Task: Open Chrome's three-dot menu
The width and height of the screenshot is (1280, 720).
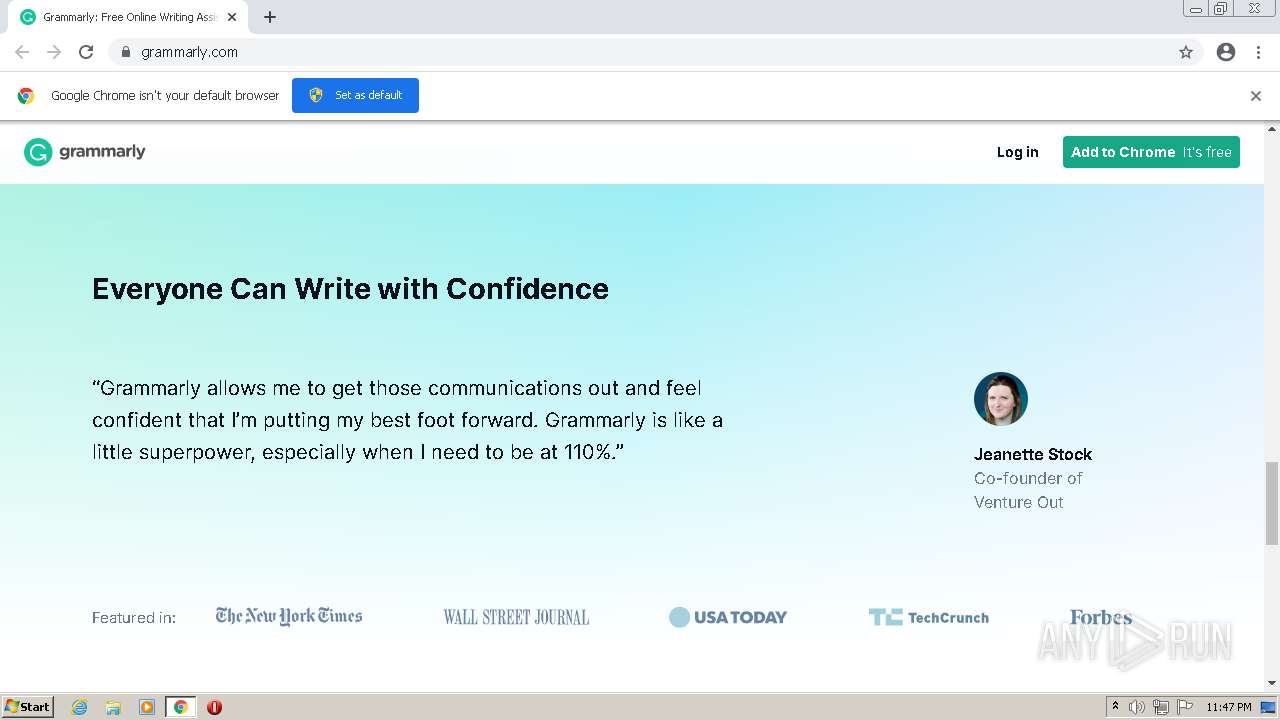Action: pyautogui.click(x=1258, y=52)
